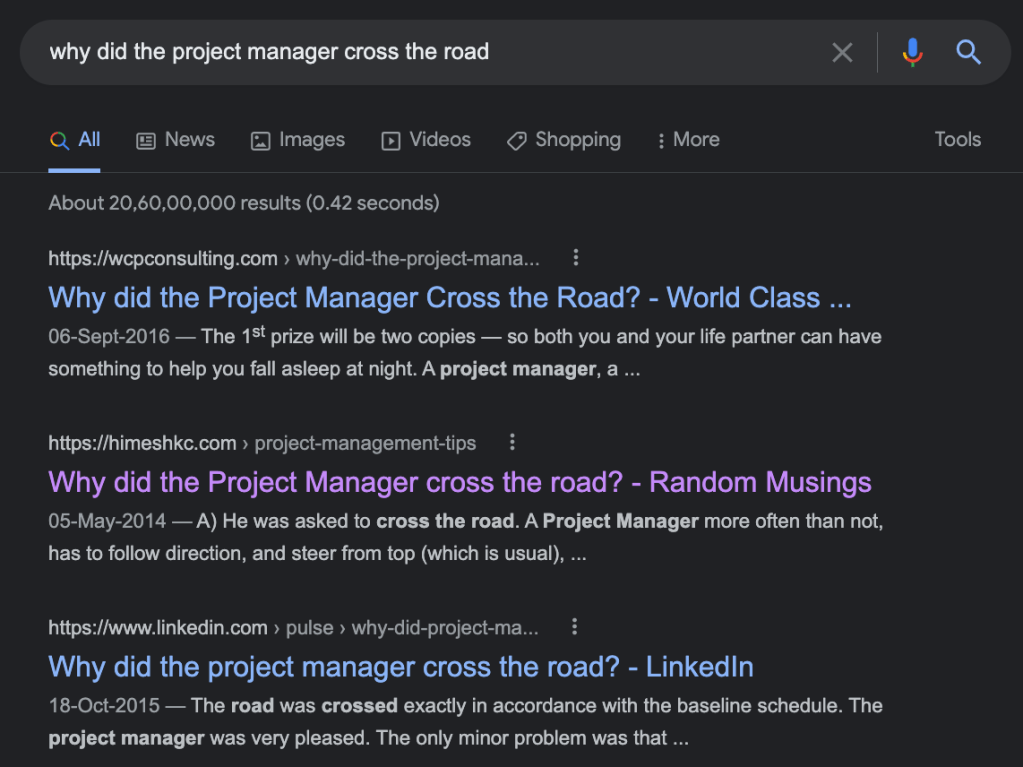Click the blue search magnifier icon
Screen dimensions: 1023x767
point(968,52)
